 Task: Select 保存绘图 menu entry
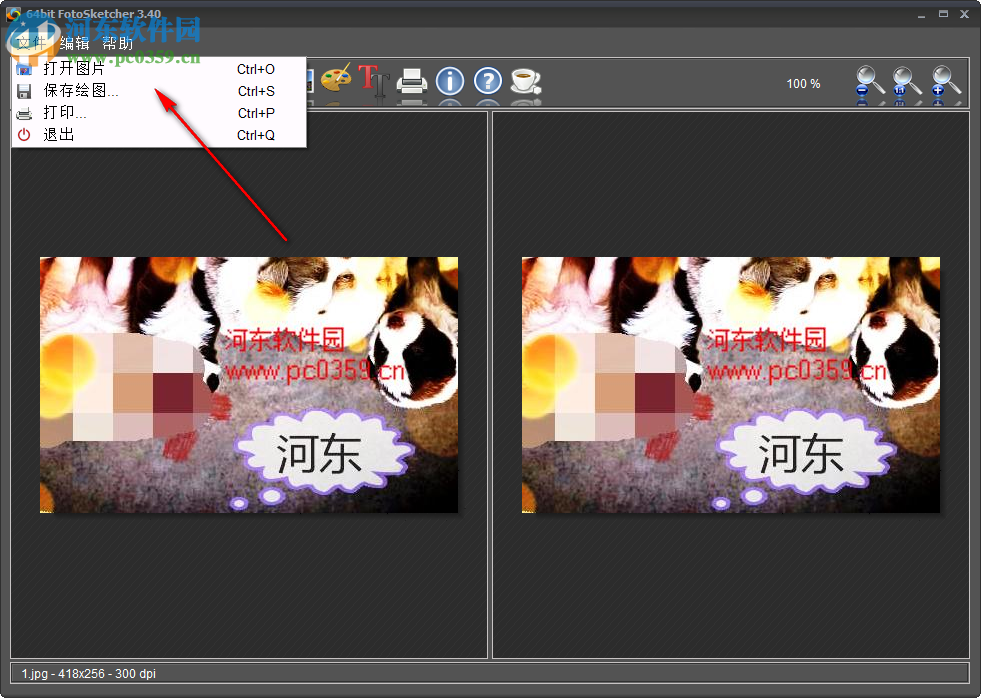(80, 91)
